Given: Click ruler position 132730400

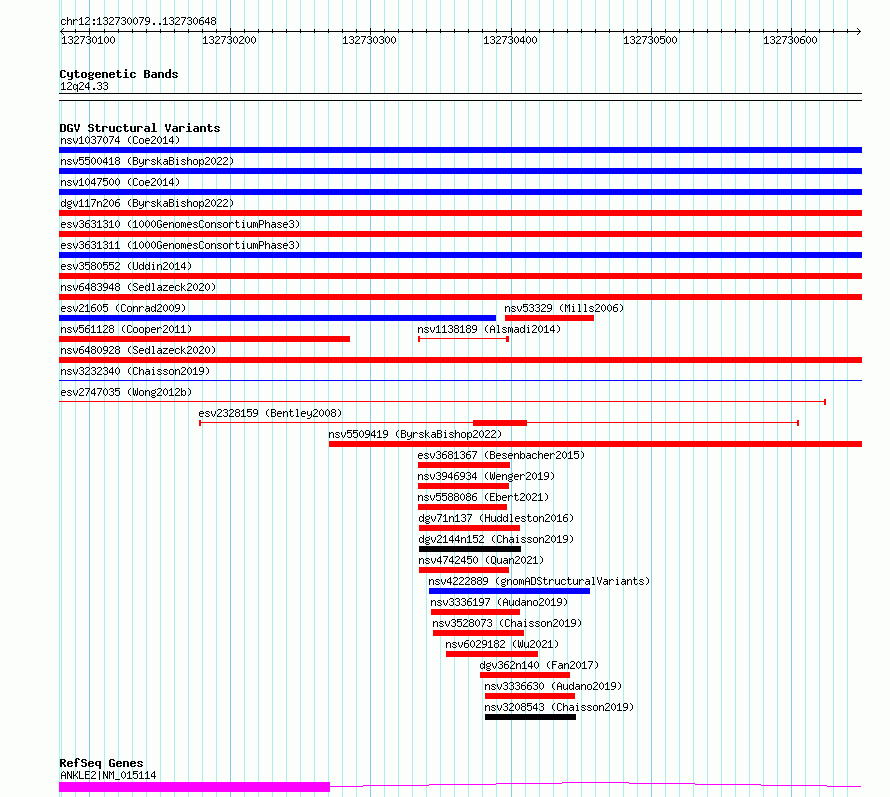Looking at the screenshot, I should [510, 40].
